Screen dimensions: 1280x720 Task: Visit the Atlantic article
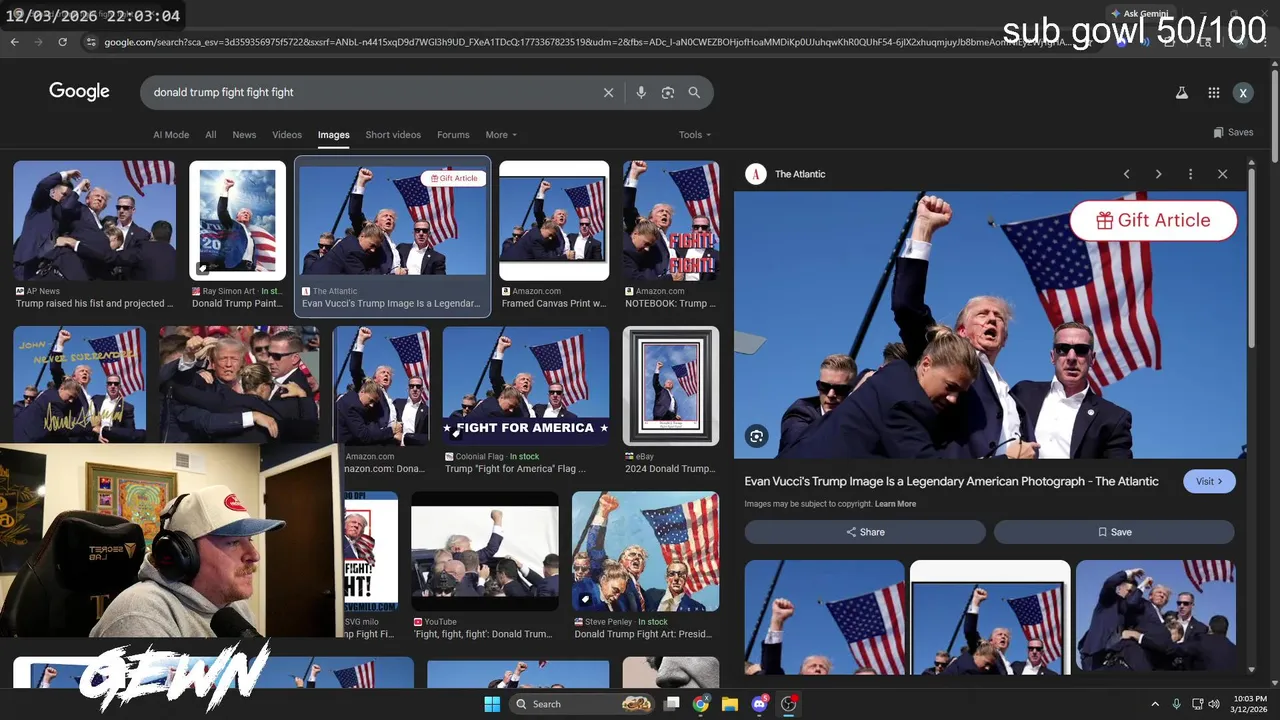1209,481
